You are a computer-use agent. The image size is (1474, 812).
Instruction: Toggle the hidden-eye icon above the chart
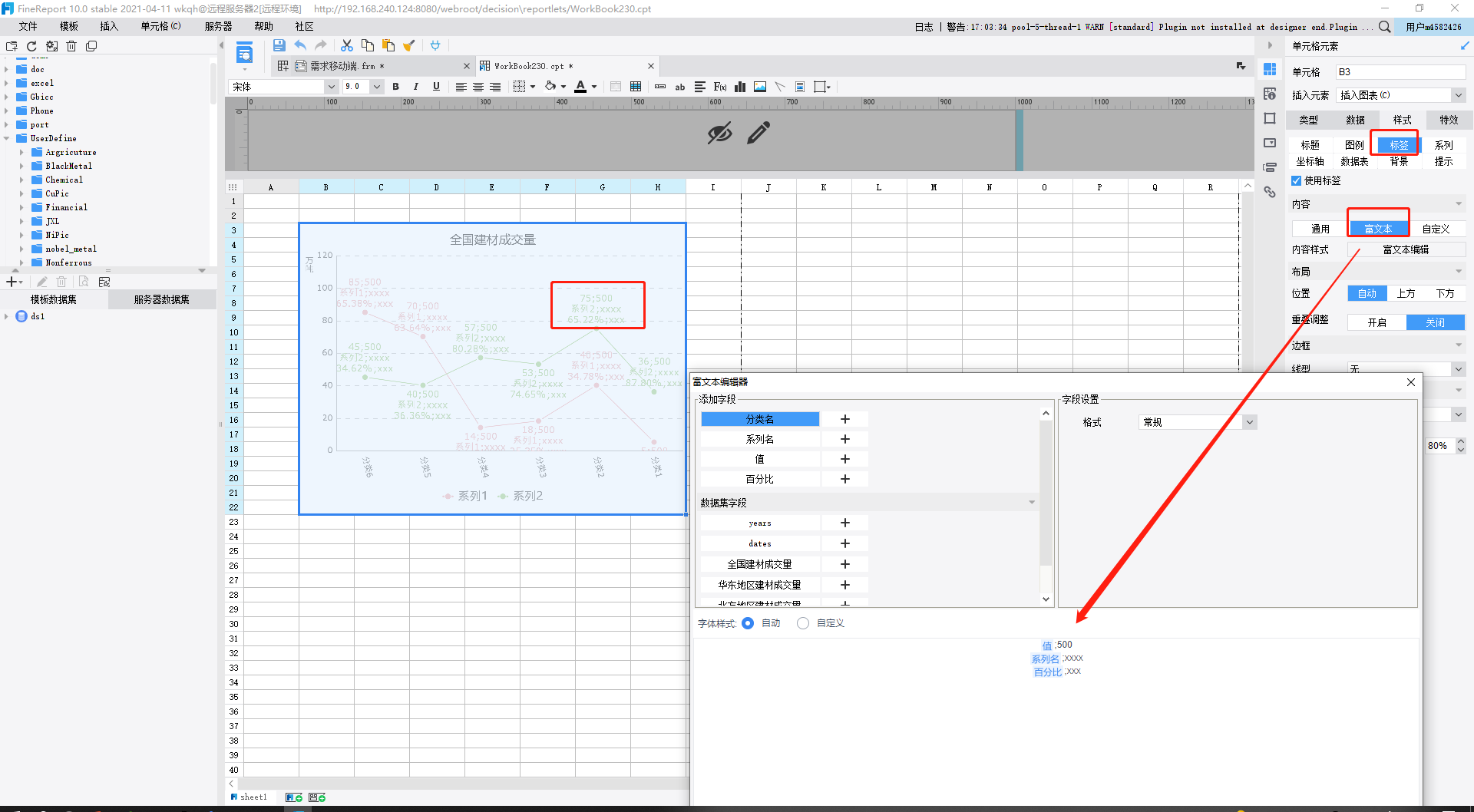[x=719, y=133]
